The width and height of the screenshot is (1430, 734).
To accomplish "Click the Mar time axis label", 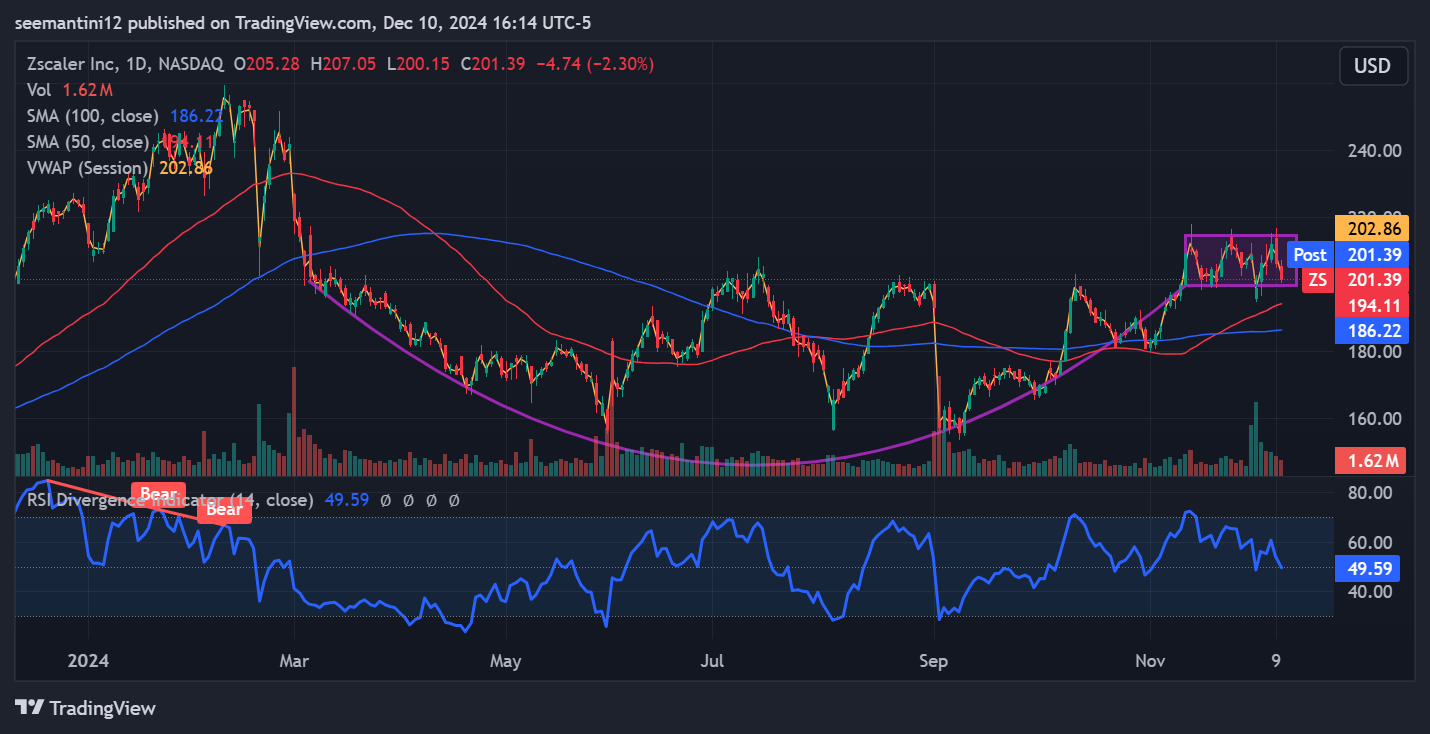I will coord(295,661).
